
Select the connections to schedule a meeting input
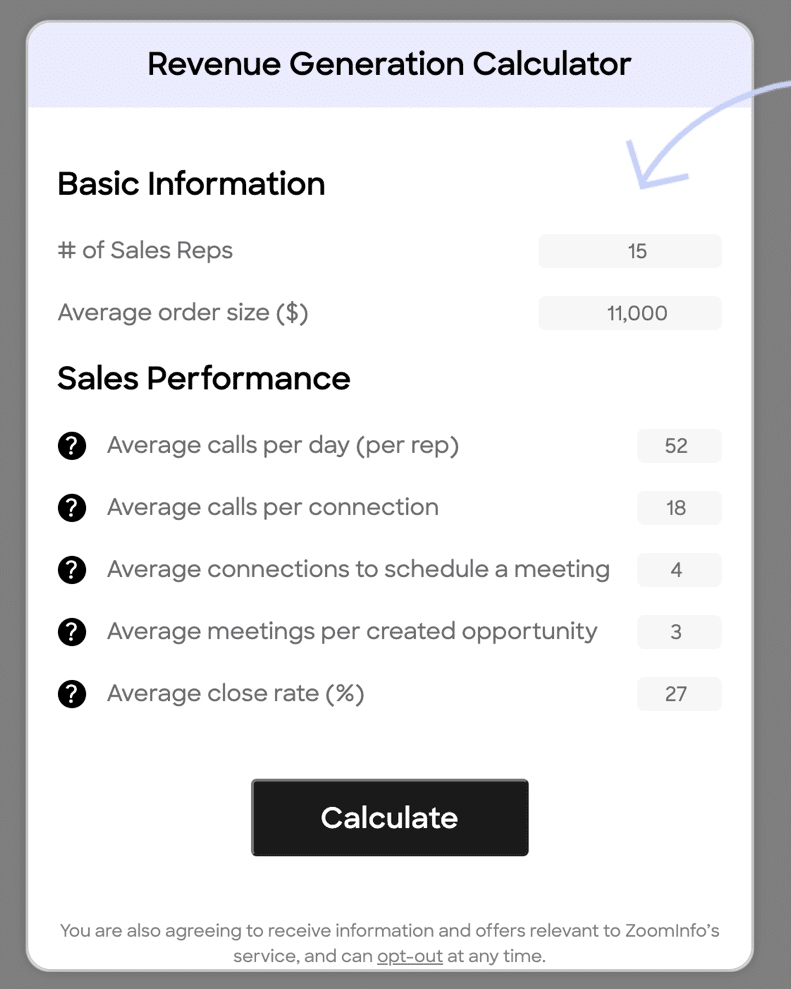coord(678,570)
